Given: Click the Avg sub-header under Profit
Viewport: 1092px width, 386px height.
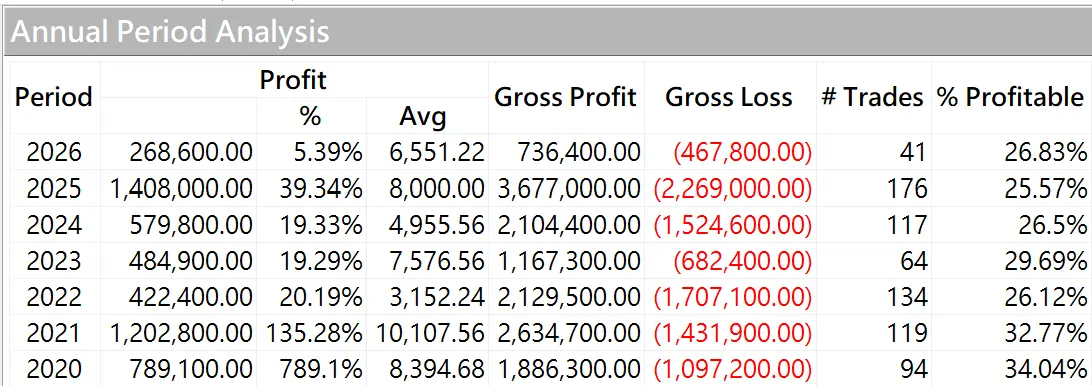Looking at the screenshot, I should [423, 118].
